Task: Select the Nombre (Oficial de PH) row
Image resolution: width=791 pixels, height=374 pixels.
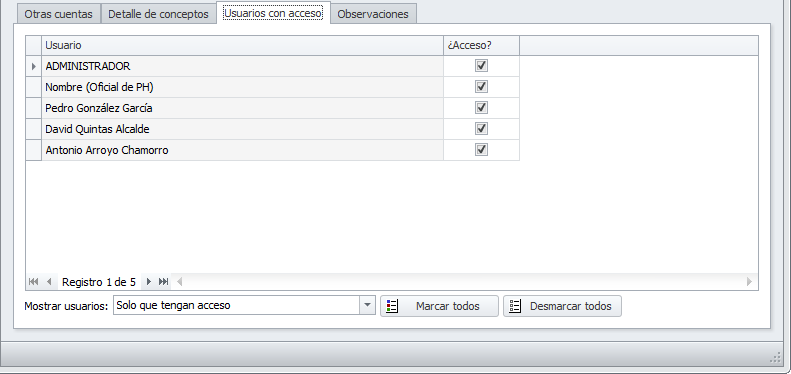Action: click(272, 87)
